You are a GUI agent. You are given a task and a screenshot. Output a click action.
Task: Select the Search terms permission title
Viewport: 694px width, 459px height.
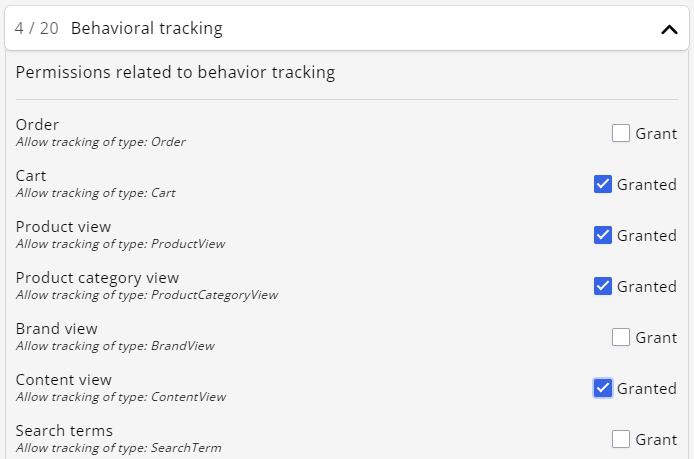coord(64,431)
